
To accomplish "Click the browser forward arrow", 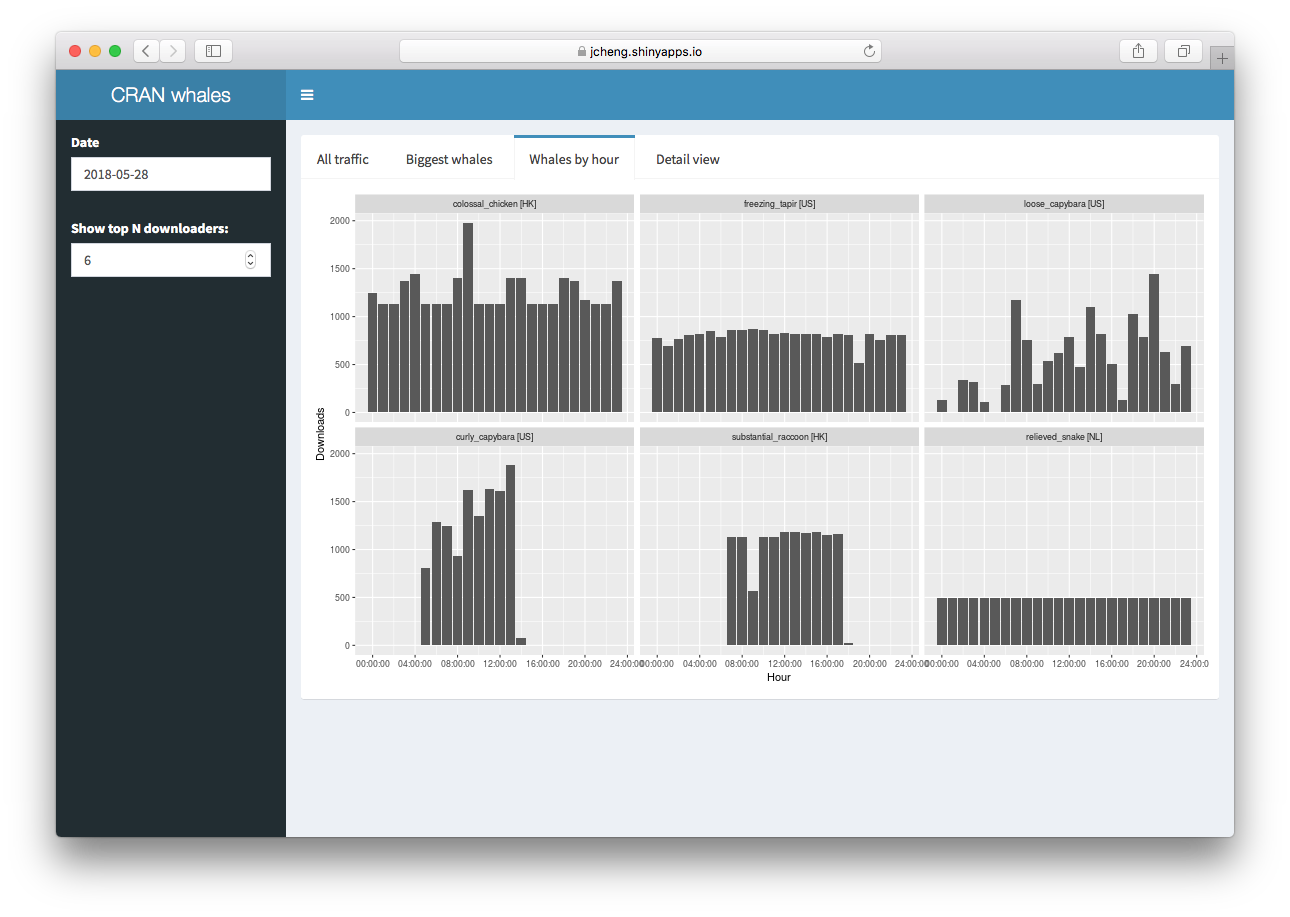I will pyautogui.click(x=172, y=50).
